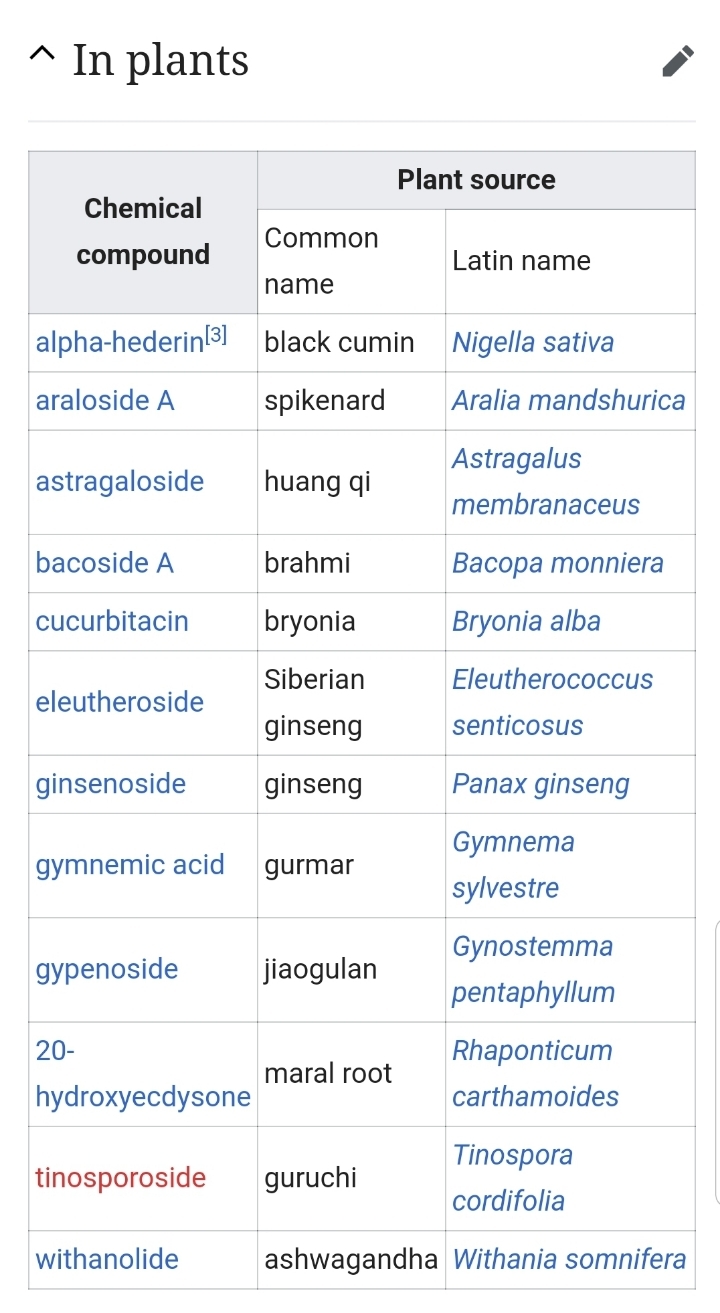
Task: Tap the In plants section heading
Action: click(160, 60)
